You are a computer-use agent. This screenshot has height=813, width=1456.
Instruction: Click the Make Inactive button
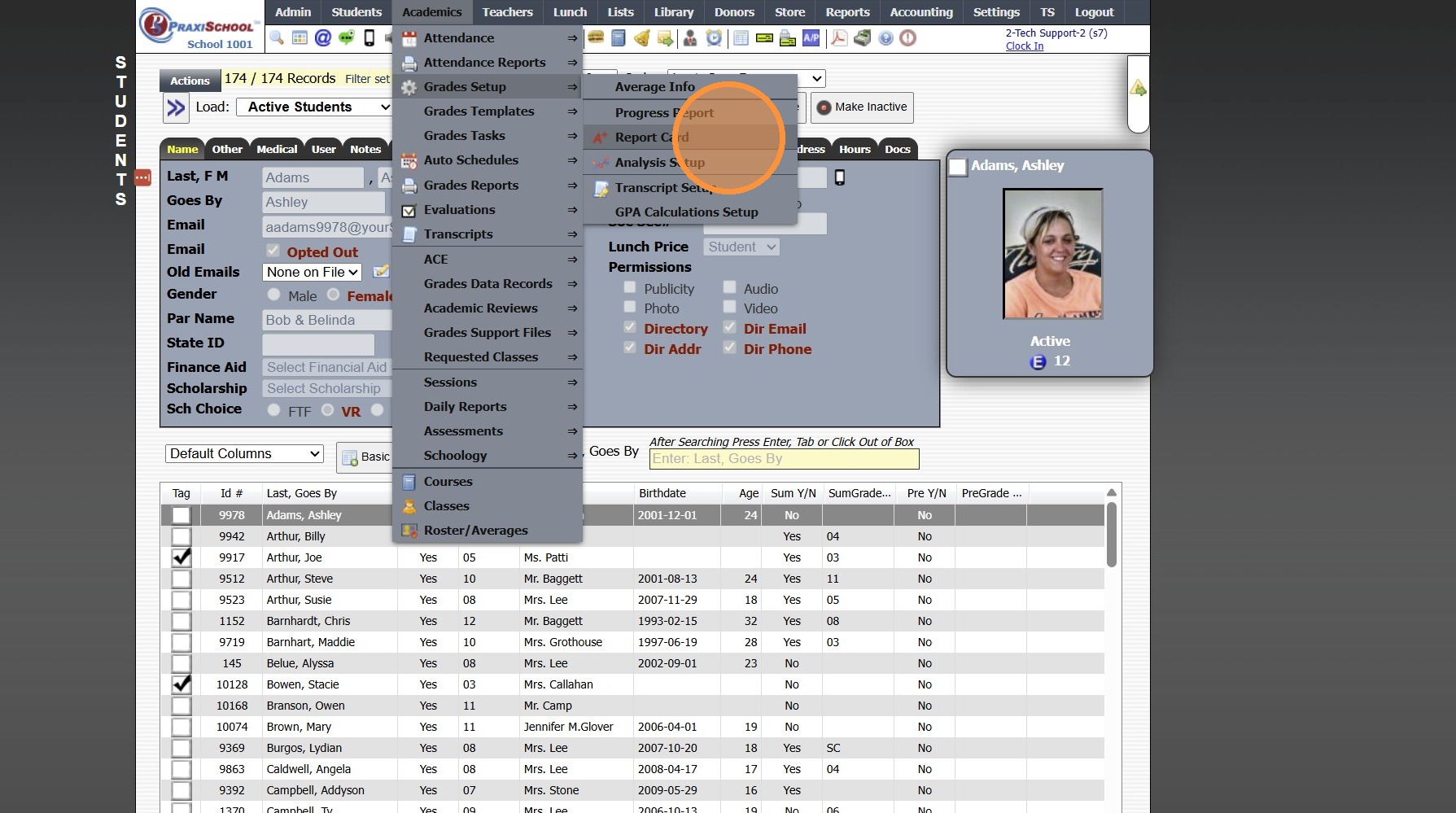pos(862,107)
